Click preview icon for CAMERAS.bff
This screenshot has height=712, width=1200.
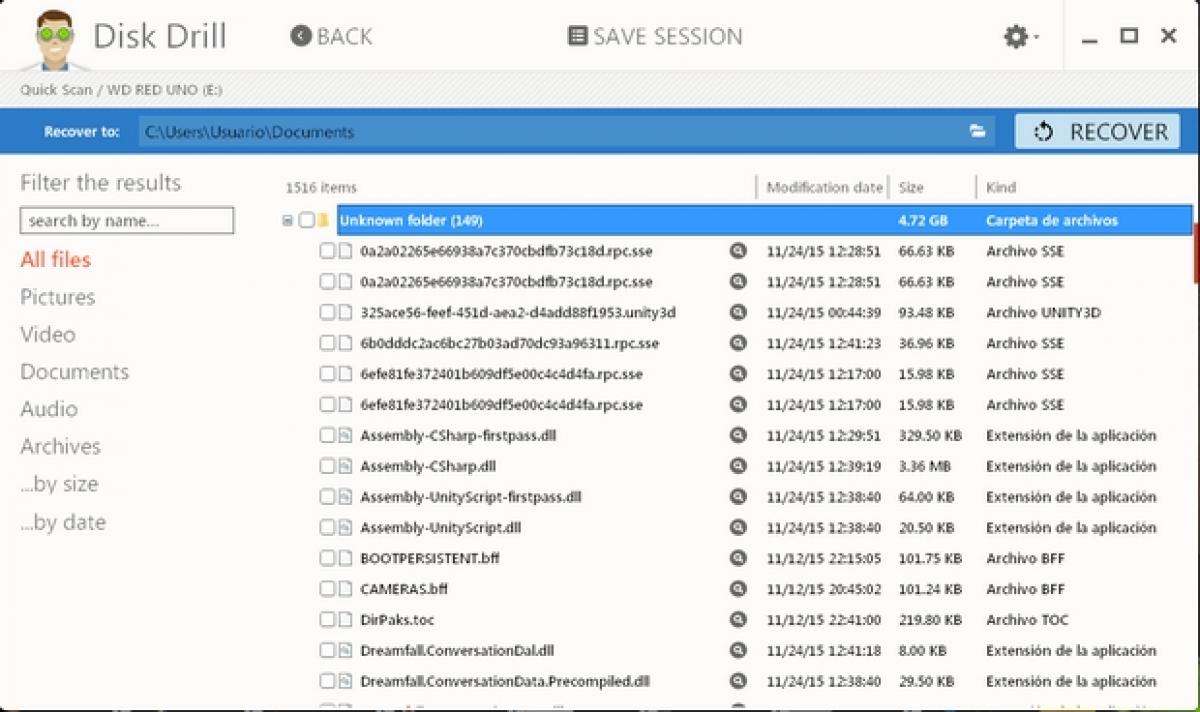pos(738,589)
